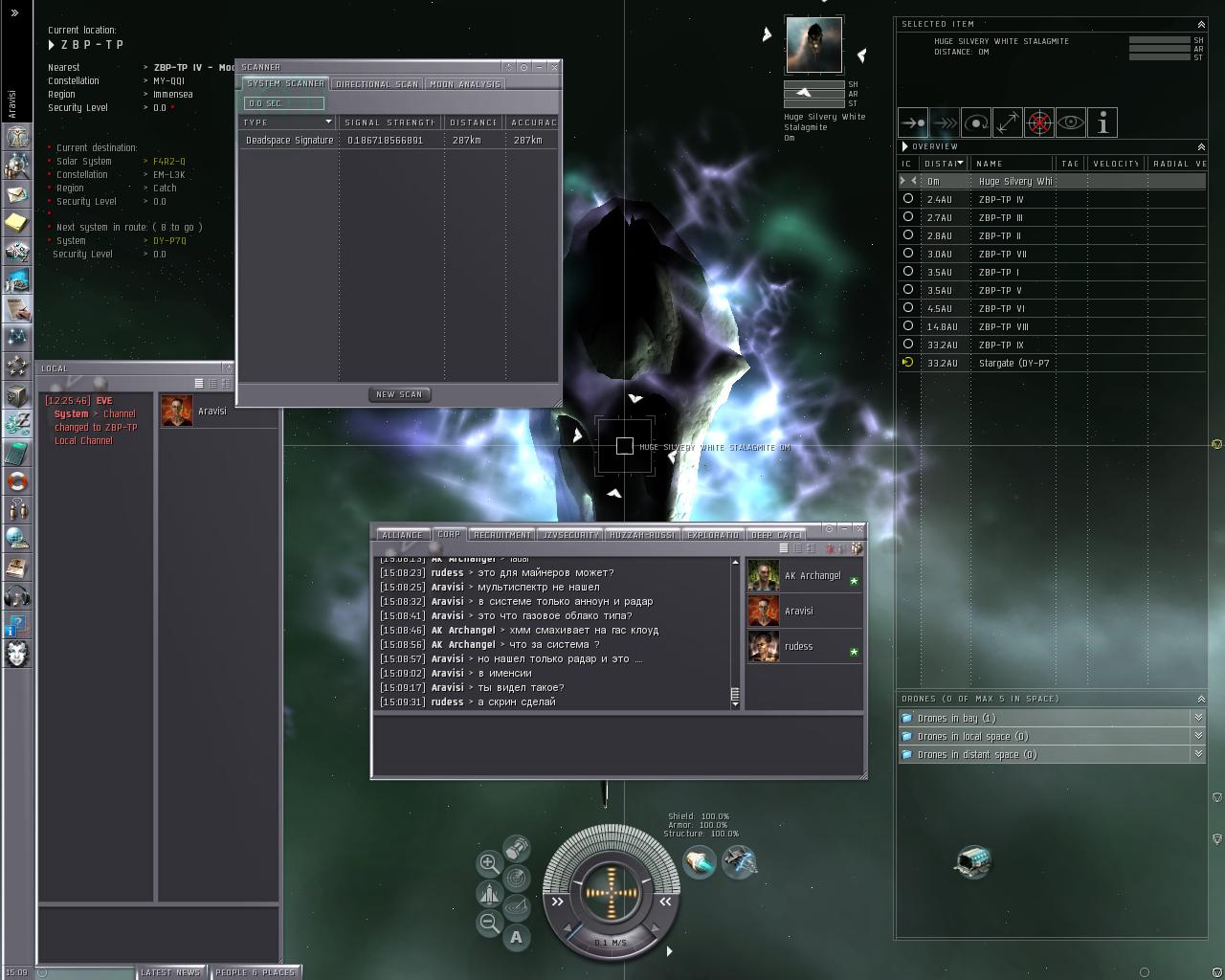Open the Character Sheet sidebar icon
The image size is (1225, 980).
[17, 137]
